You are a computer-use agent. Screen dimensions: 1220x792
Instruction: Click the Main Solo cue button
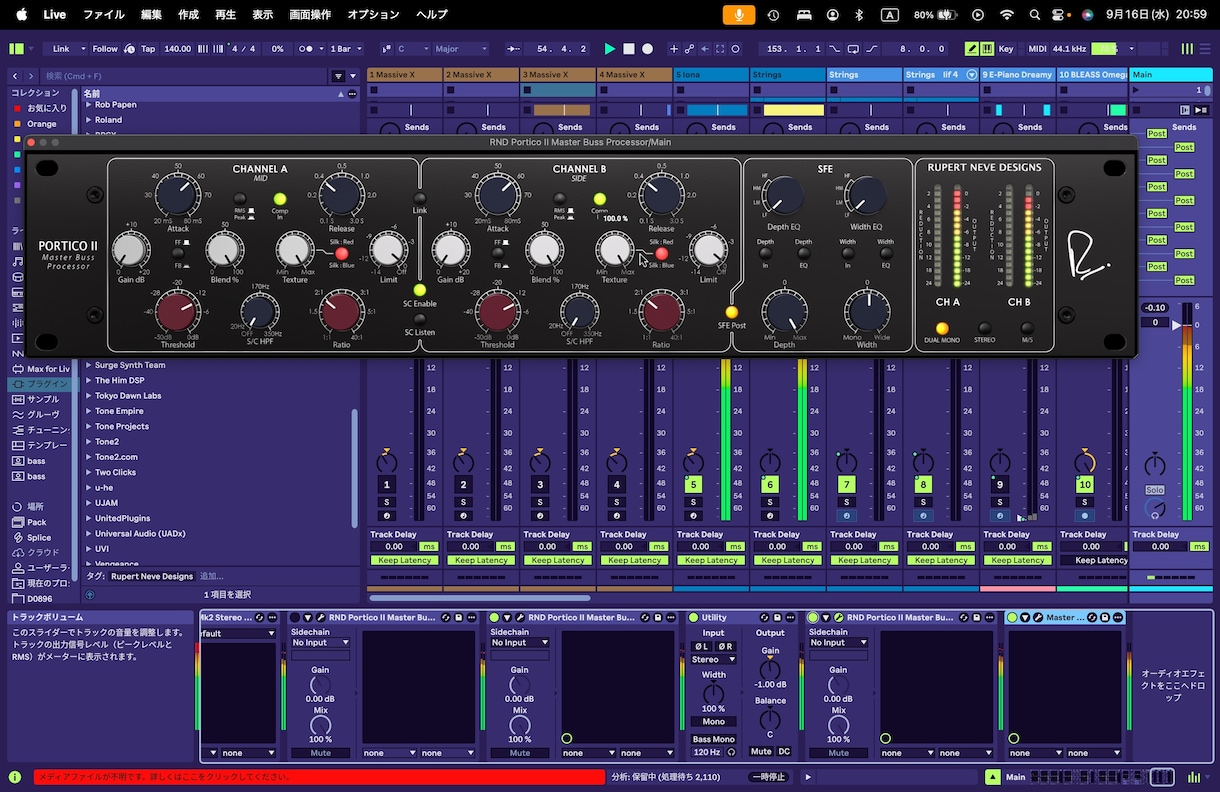pos(1155,489)
